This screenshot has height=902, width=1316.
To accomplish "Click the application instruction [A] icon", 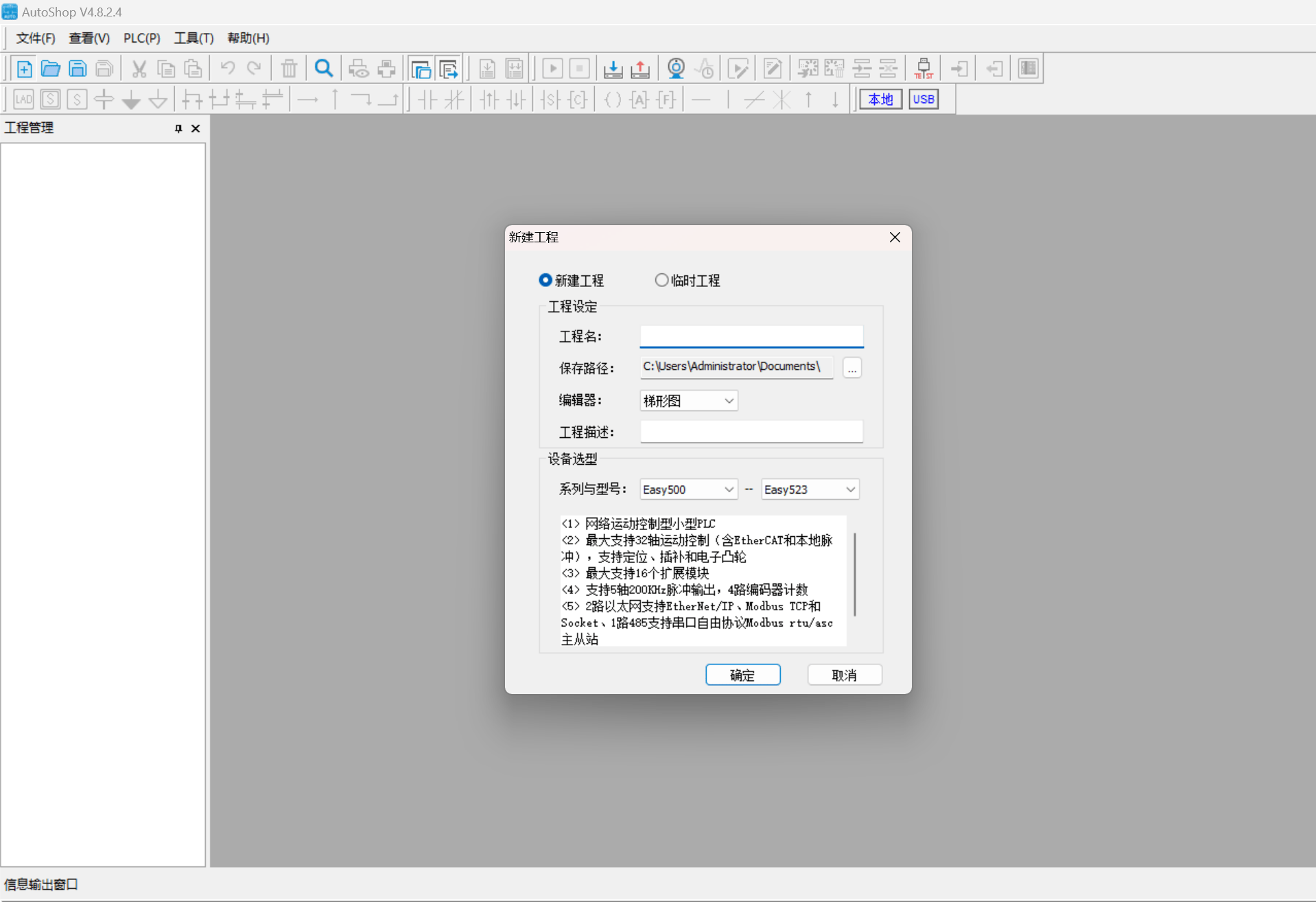I will click(x=639, y=100).
